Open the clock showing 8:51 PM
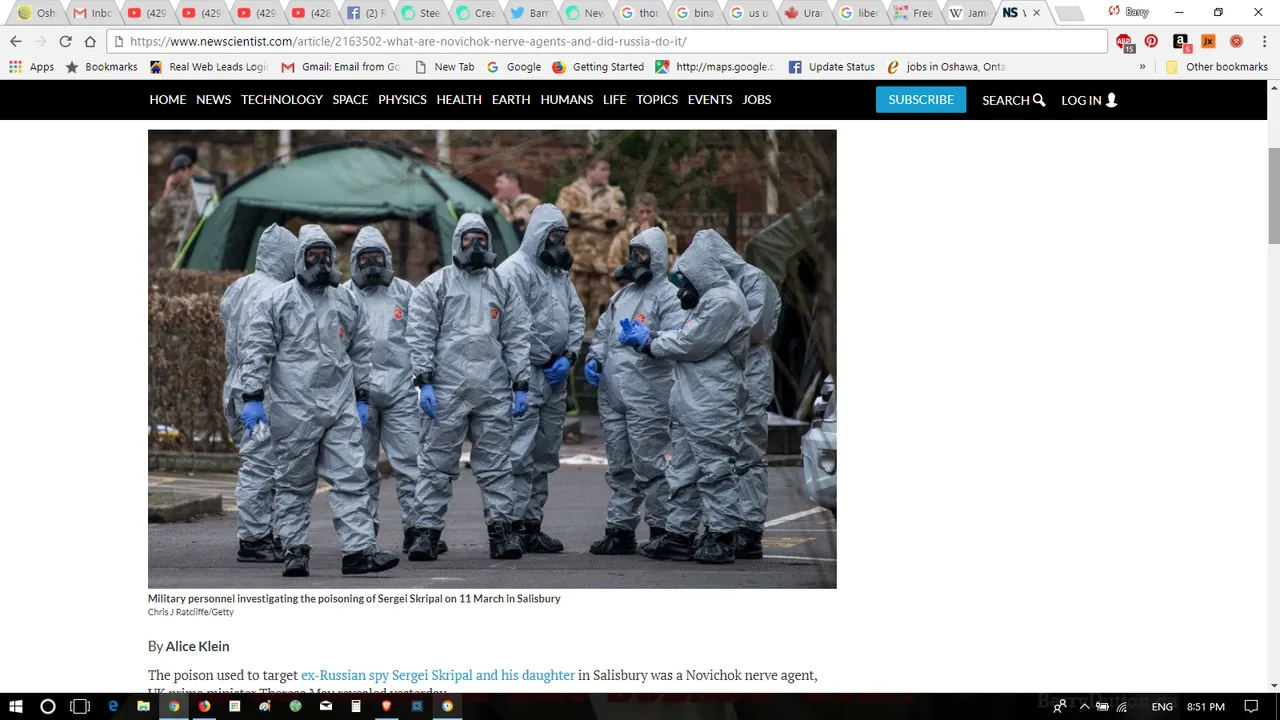This screenshot has width=1280, height=720. coord(1205,707)
